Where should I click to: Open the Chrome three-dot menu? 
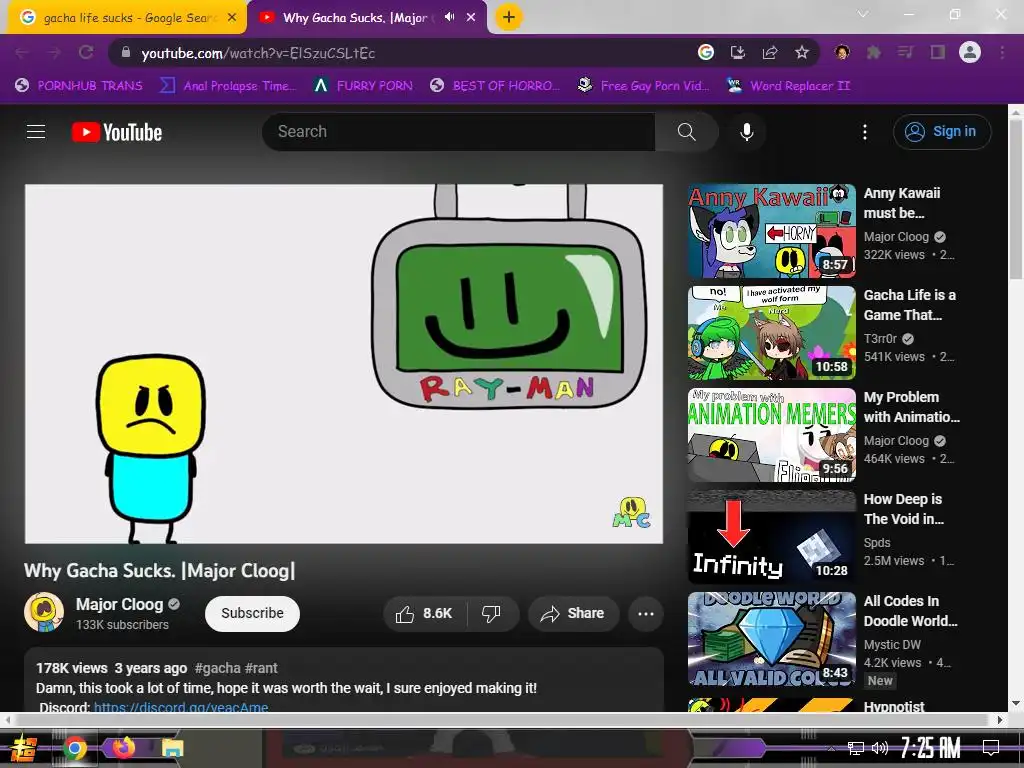coord(1002,52)
